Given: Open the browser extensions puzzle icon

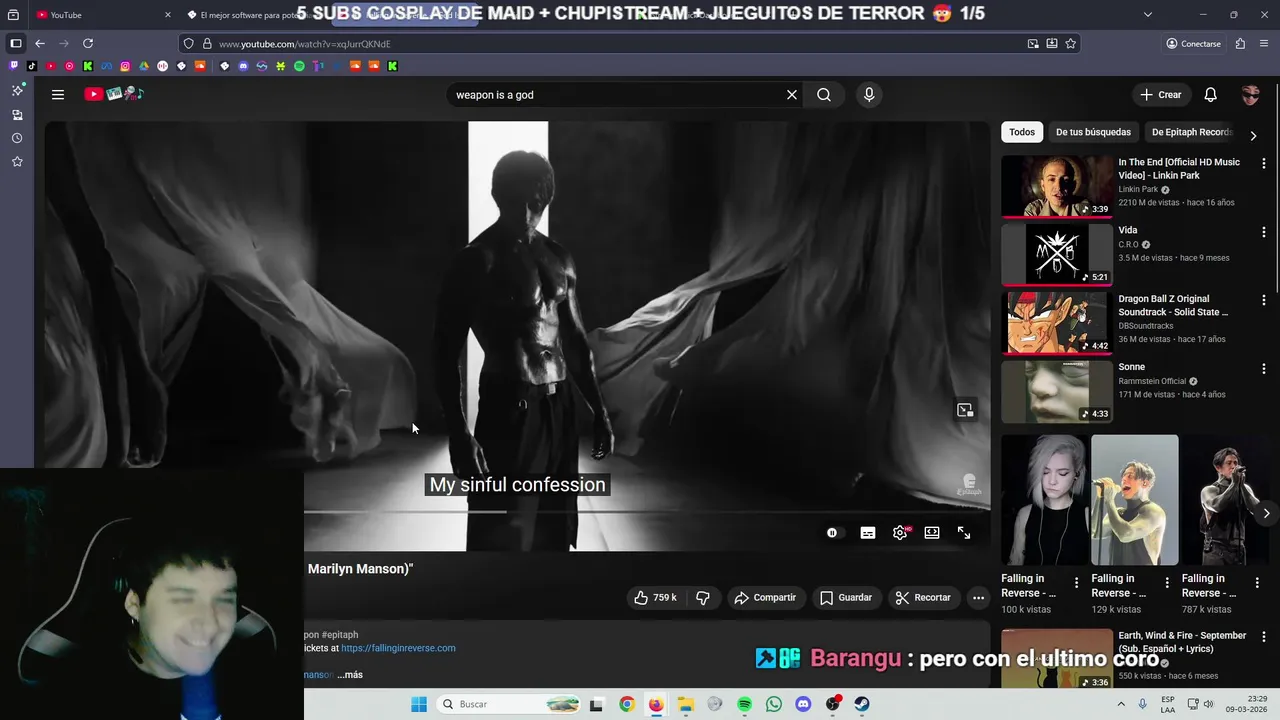Looking at the screenshot, I should [x=1240, y=44].
